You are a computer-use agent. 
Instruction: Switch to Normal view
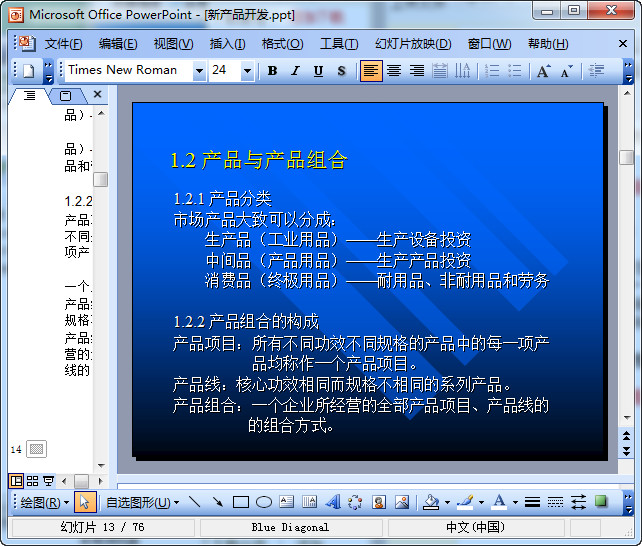16,481
